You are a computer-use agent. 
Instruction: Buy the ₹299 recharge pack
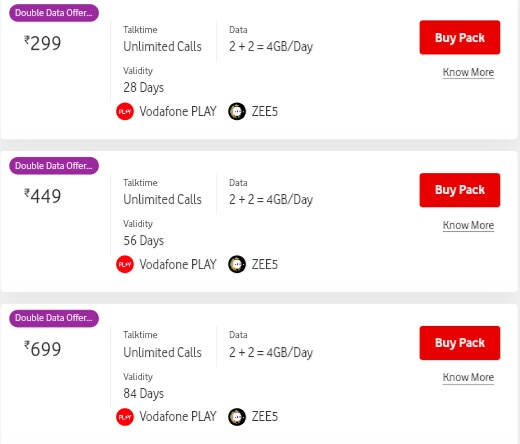coord(460,37)
